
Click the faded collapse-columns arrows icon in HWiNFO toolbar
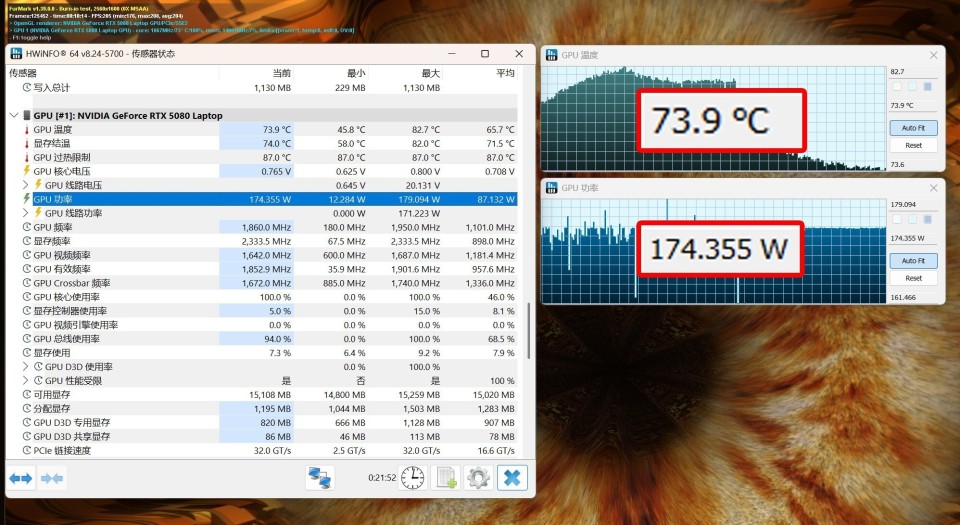[x=51, y=478]
